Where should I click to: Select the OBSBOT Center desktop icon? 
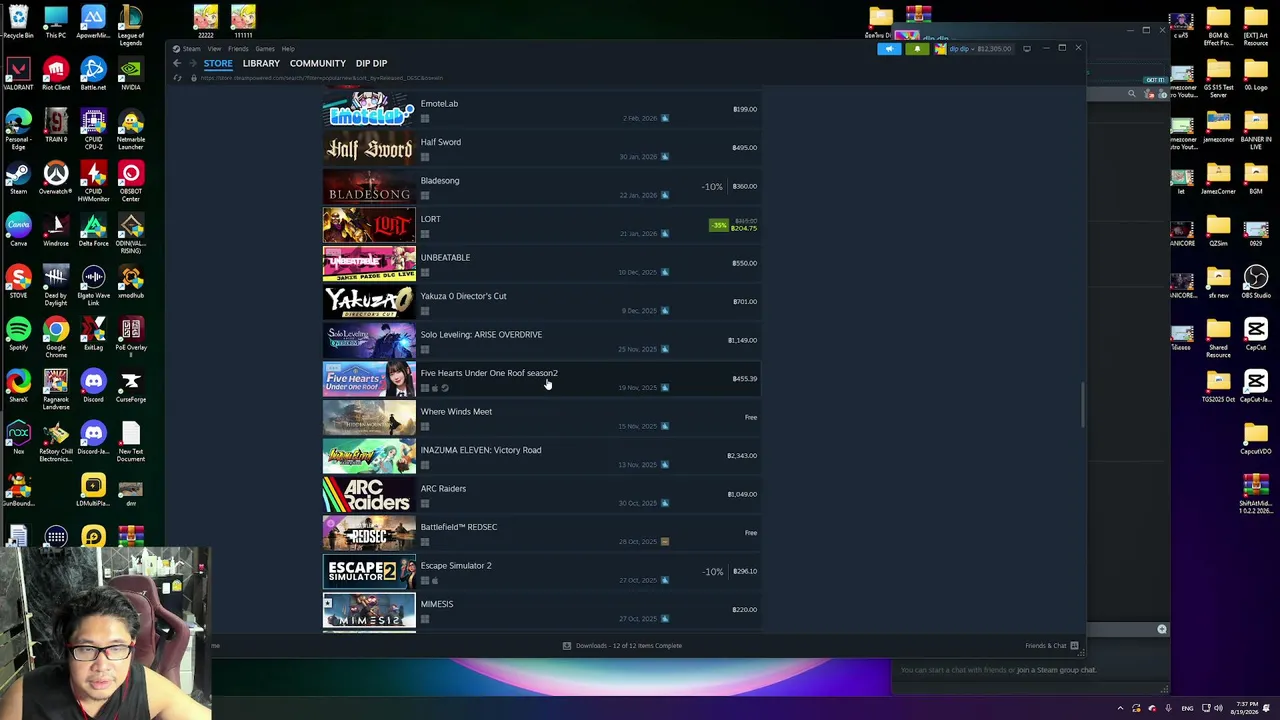click(x=131, y=181)
